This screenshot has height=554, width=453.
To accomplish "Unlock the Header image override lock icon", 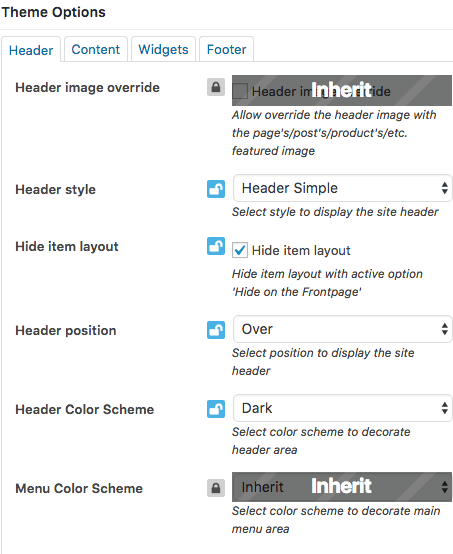I will click(216, 87).
